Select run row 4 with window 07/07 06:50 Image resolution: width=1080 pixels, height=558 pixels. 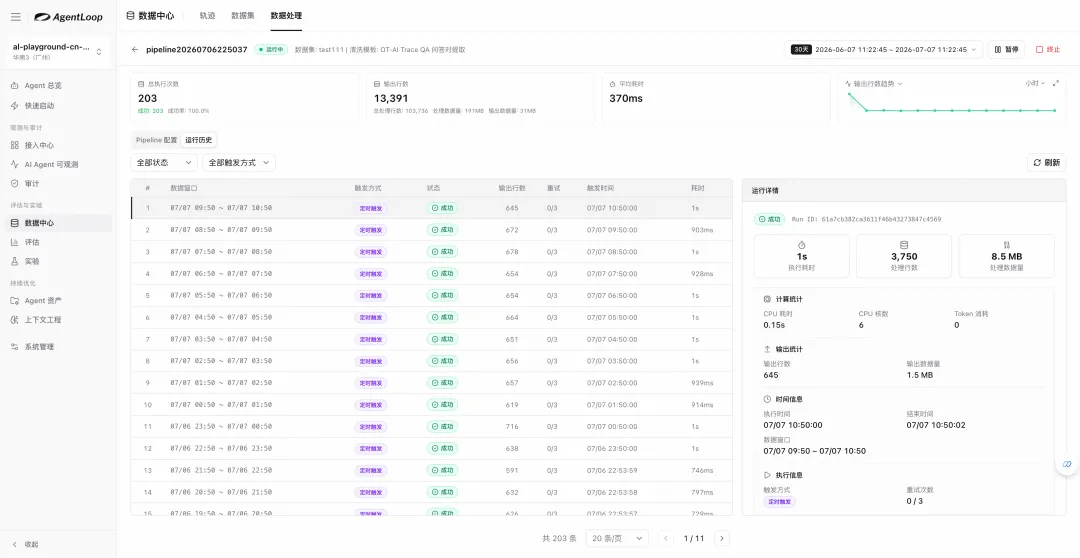431,273
